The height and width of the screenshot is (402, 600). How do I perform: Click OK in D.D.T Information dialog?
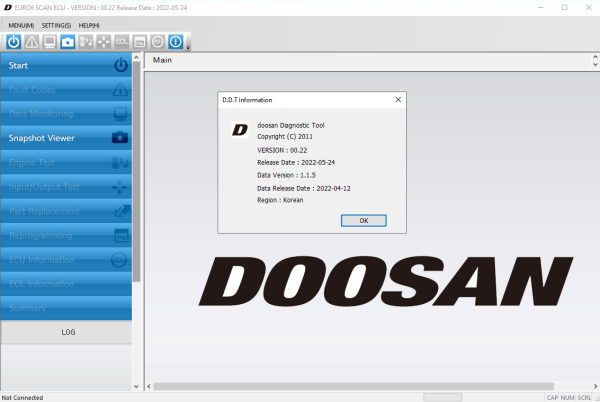tap(364, 220)
